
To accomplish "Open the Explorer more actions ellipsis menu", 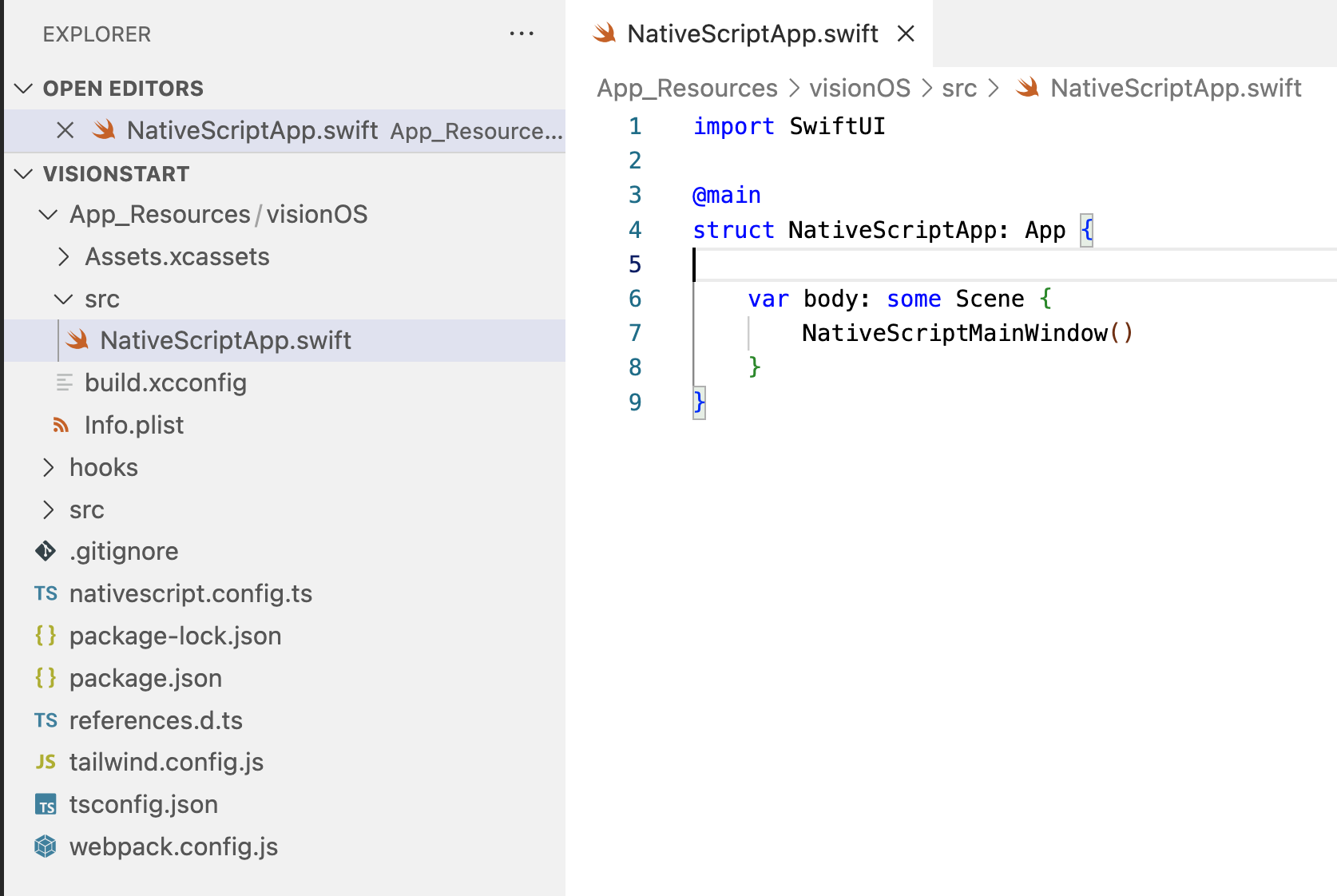I will coord(522,34).
